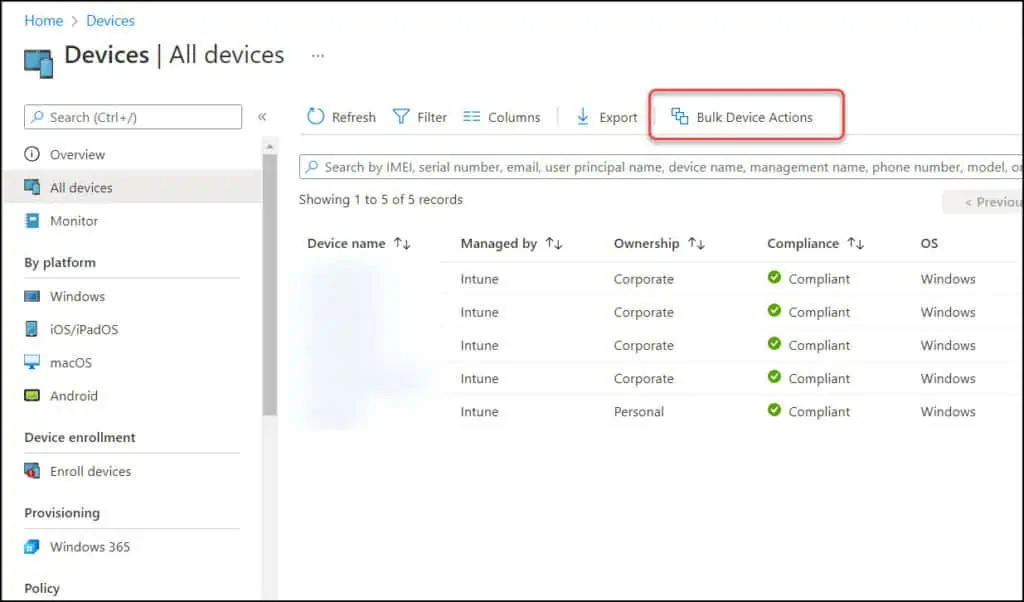Click Windows OS cell in the Personal row
The image size is (1024, 602).
[948, 411]
